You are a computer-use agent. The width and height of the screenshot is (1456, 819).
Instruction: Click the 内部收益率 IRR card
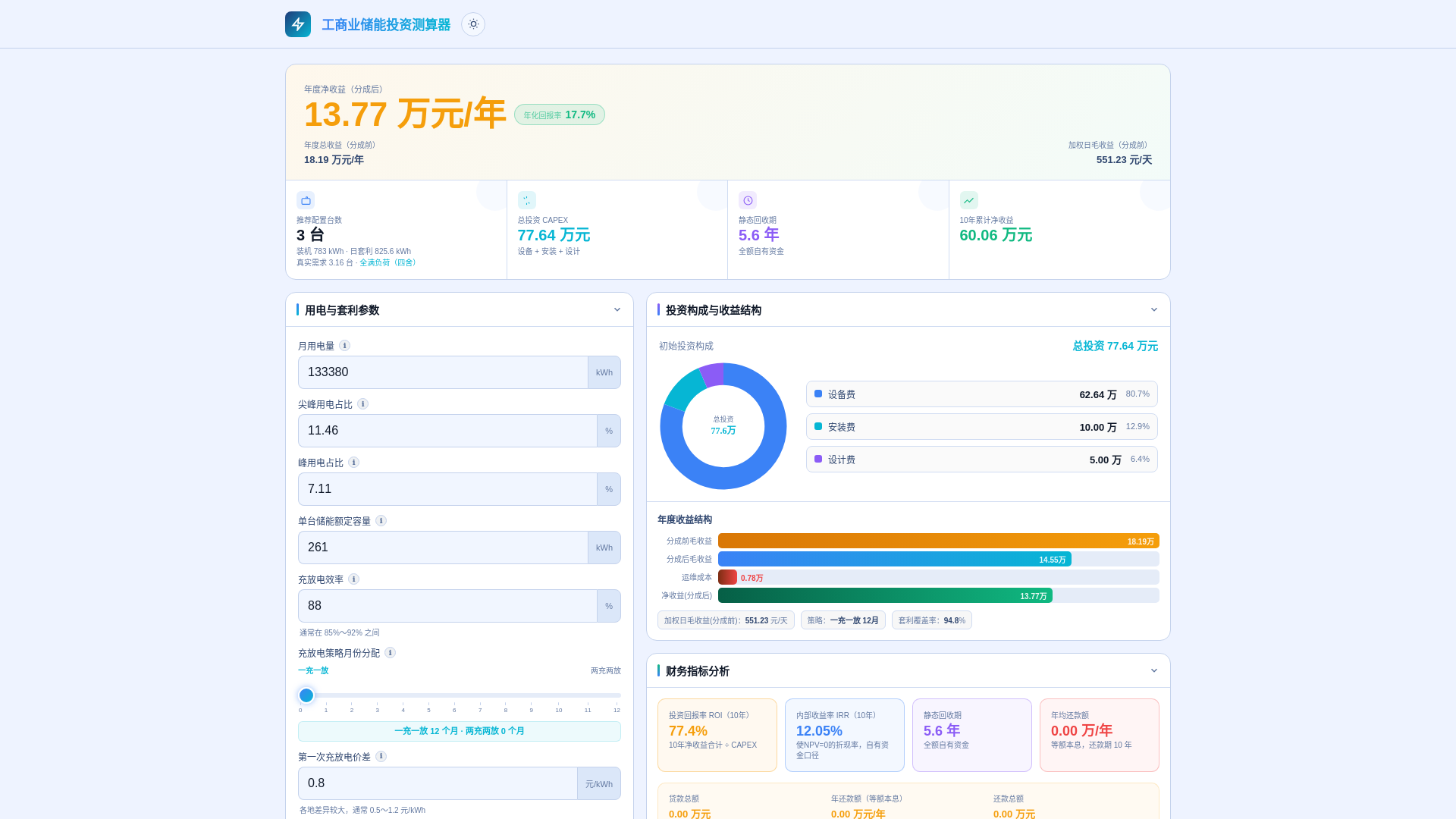[x=845, y=736]
